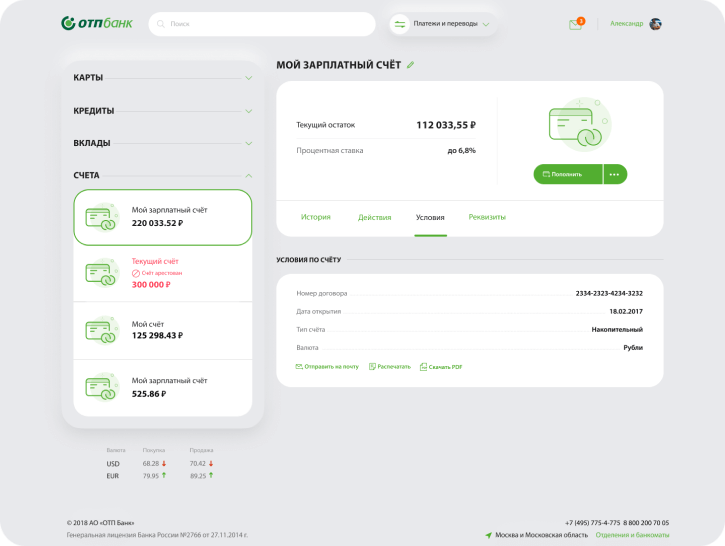Open the Действия tab
This screenshot has height=546, width=725.
click(373, 217)
